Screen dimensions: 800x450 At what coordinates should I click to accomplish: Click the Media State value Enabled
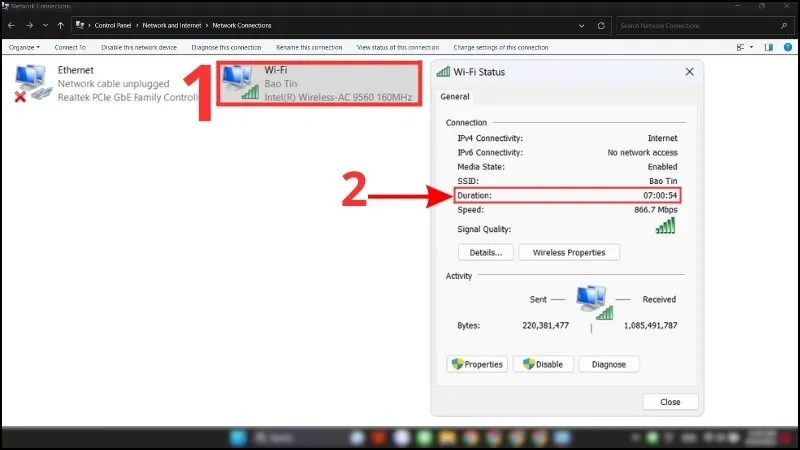662,167
